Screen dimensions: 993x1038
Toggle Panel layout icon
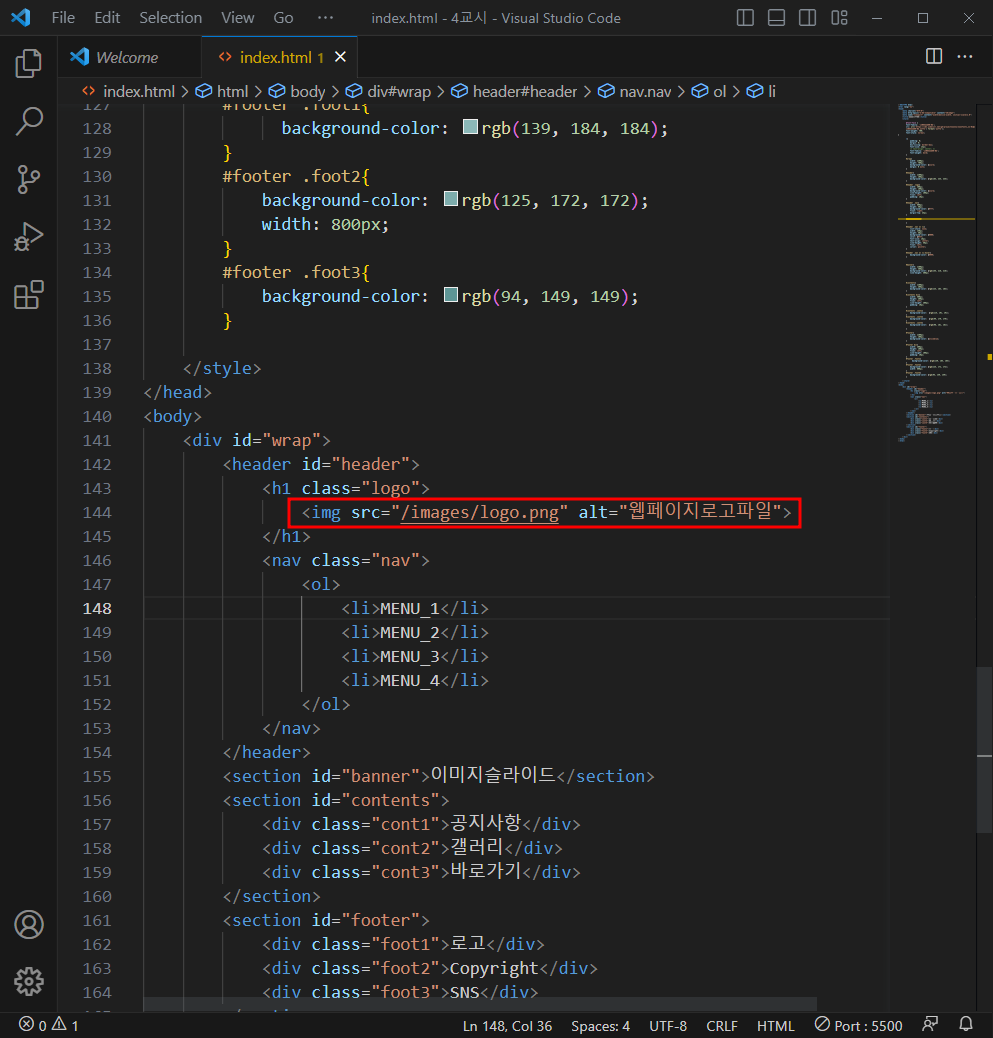[777, 18]
